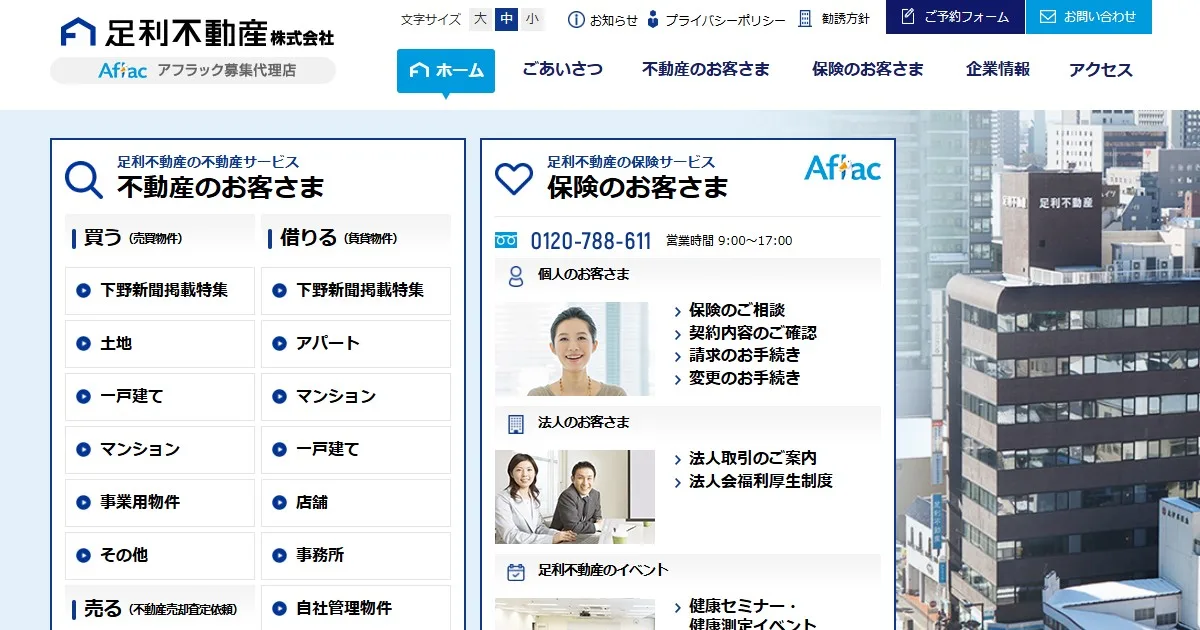Open 買う マンション listing

click(160, 450)
